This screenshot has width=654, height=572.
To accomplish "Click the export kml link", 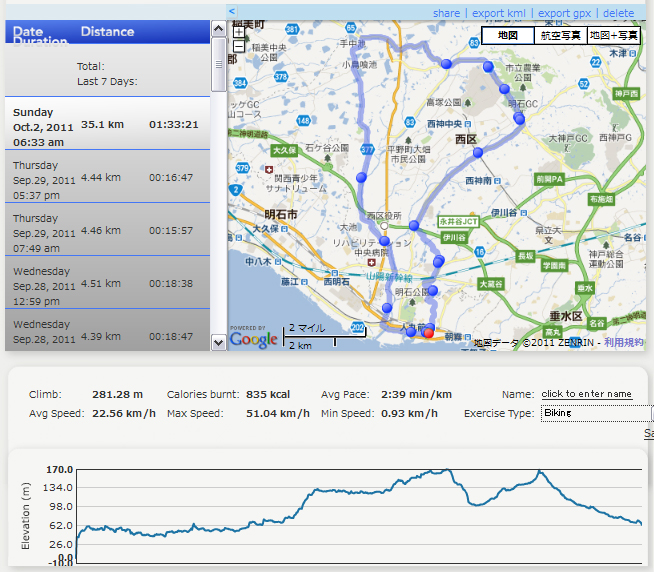I will tap(499, 13).
